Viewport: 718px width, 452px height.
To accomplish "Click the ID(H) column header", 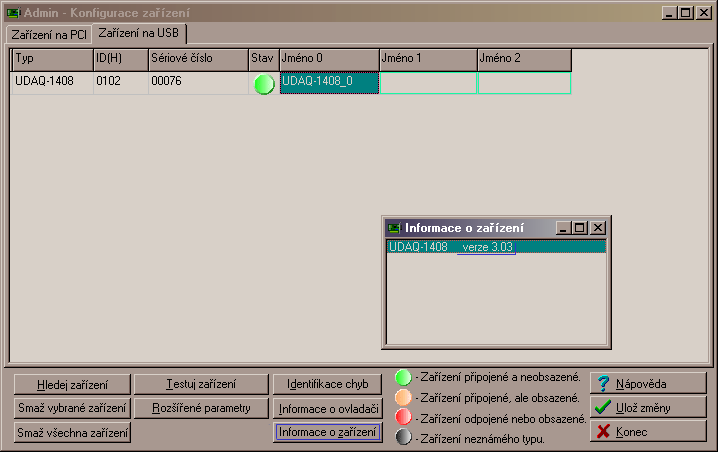I will pyautogui.click(x=121, y=60).
